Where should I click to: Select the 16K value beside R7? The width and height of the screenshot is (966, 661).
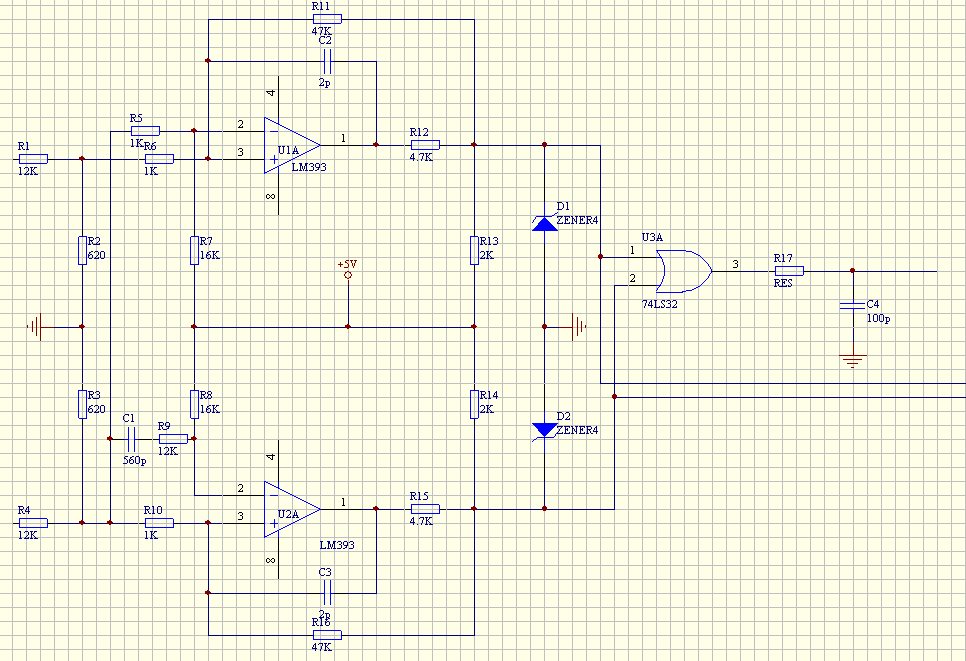click(209, 255)
